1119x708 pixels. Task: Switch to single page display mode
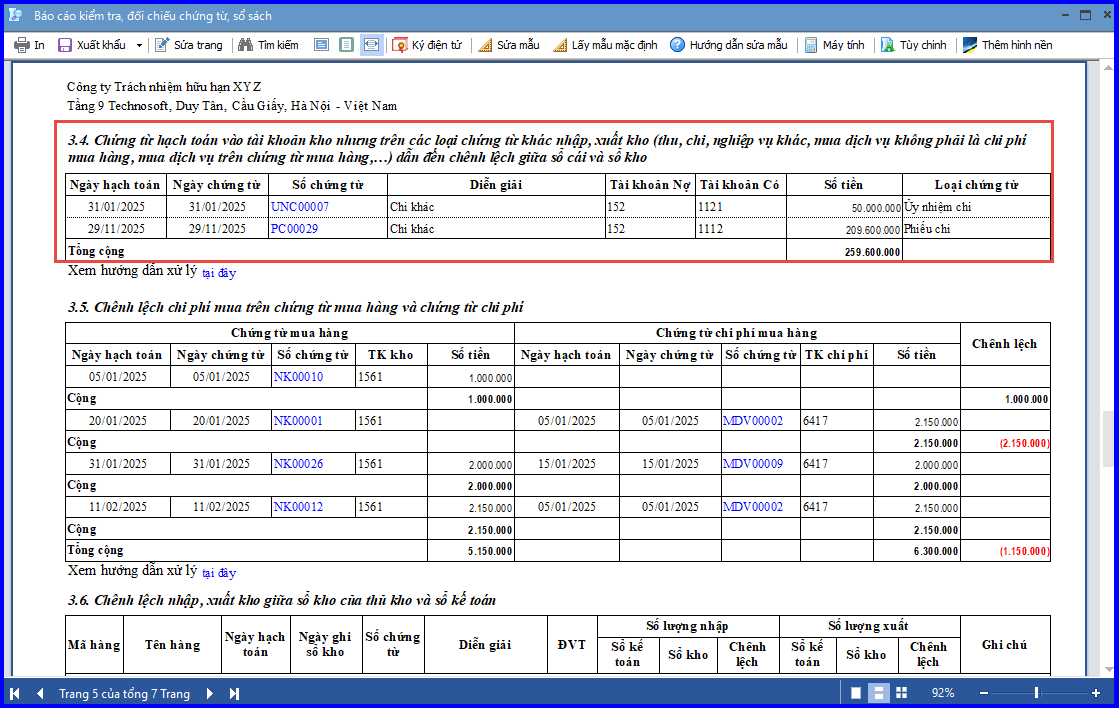[x=856, y=693]
